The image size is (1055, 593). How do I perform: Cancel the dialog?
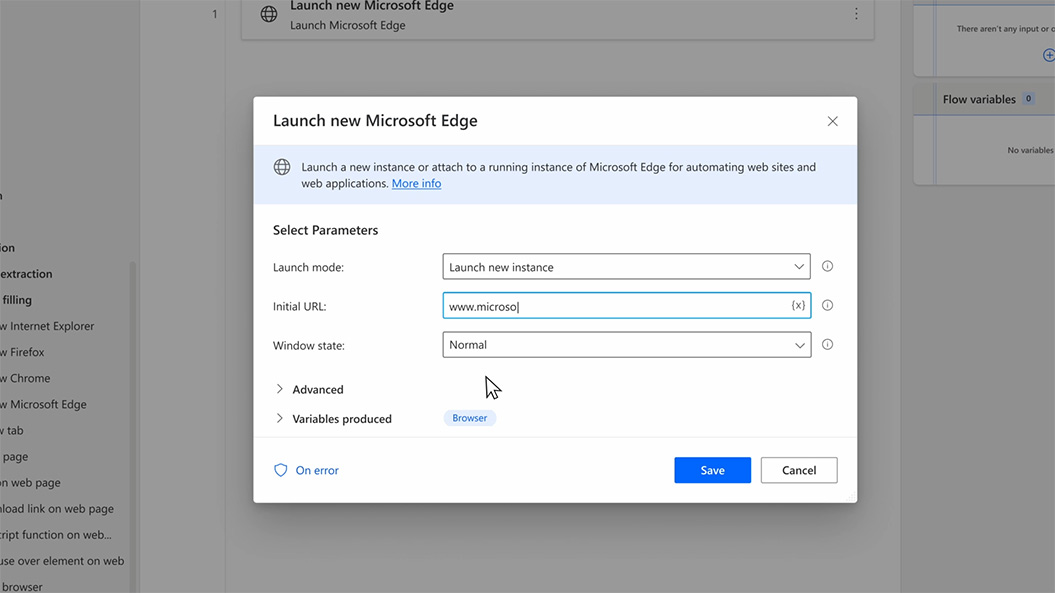tap(799, 470)
